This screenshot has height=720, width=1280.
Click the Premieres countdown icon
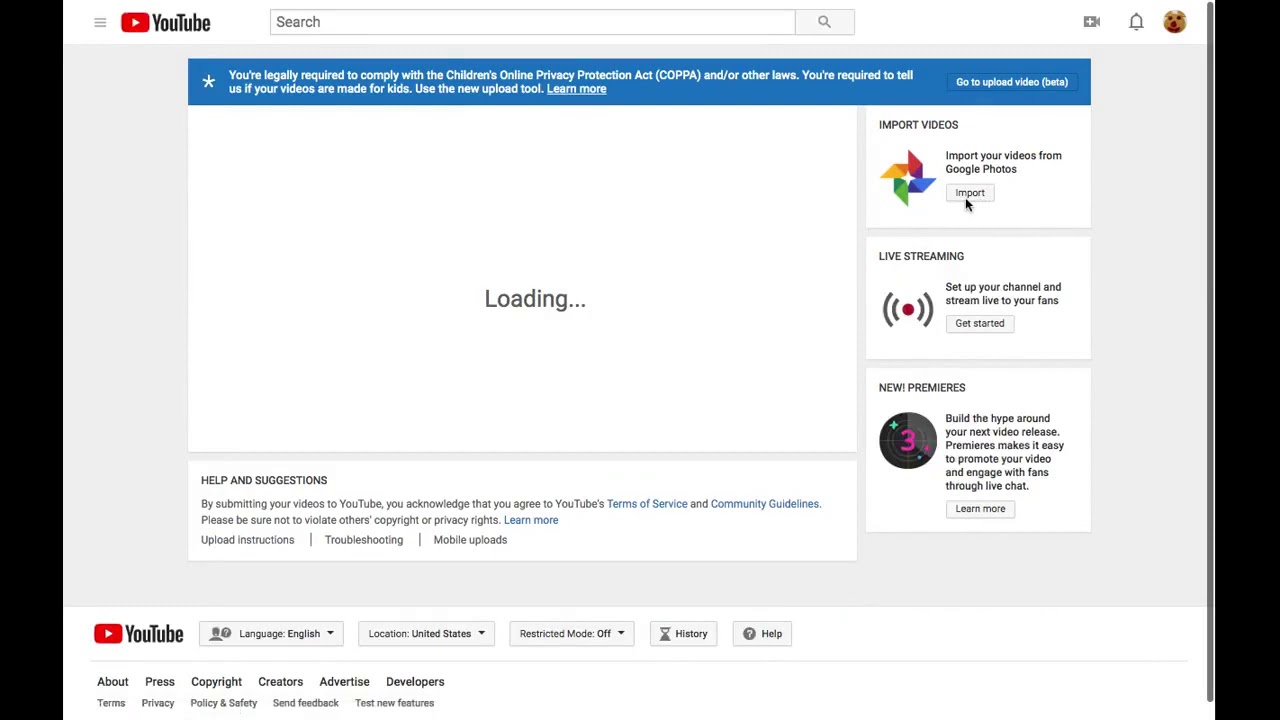tap(908, 440)
